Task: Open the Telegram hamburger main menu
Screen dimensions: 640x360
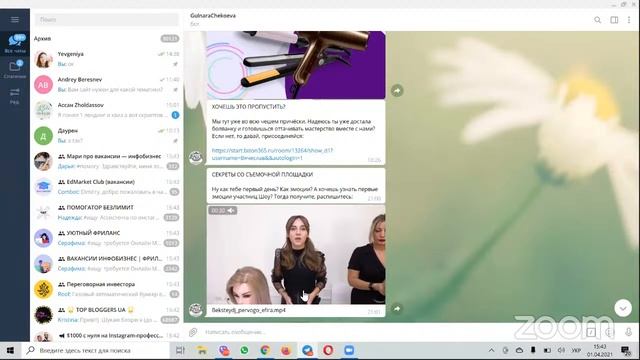Action: pyautogui.click(x=15, y=20)
